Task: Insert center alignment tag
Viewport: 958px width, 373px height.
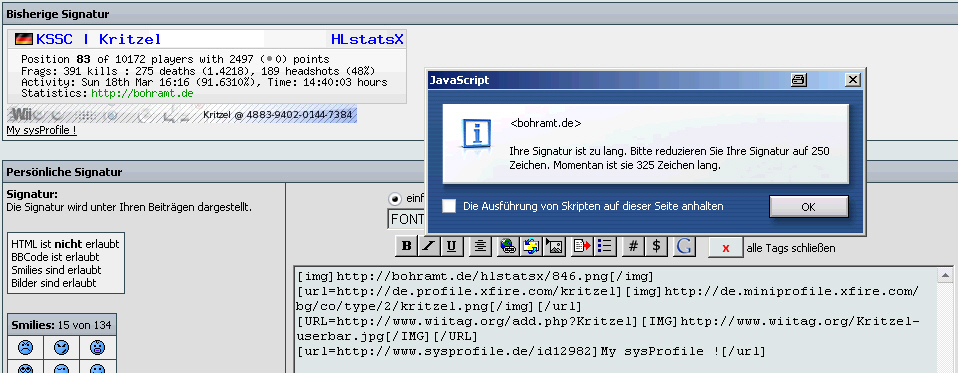Action: click(481, 246)
